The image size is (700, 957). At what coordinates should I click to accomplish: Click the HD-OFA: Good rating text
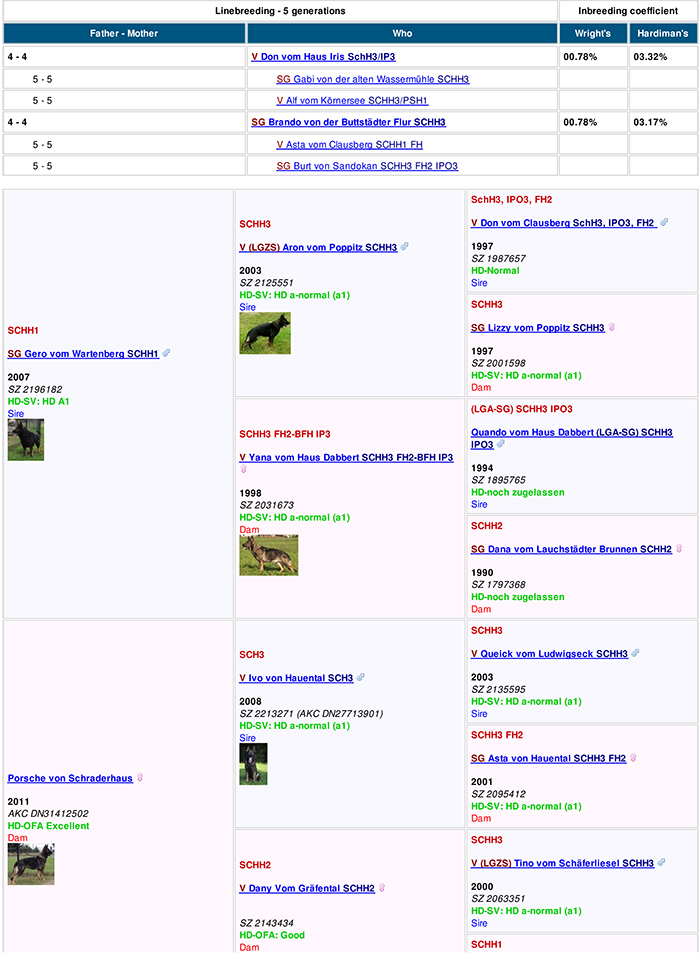click(x=272, y=935)
